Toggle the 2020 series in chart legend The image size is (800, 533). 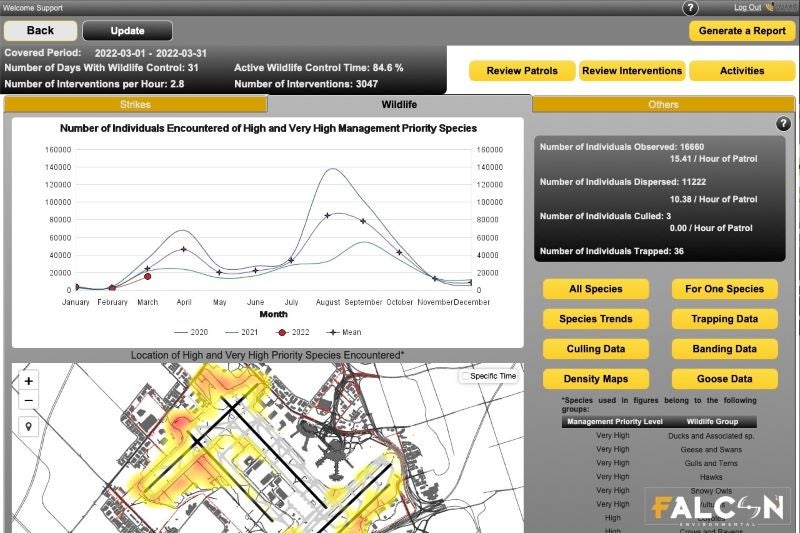click(191, 332)
